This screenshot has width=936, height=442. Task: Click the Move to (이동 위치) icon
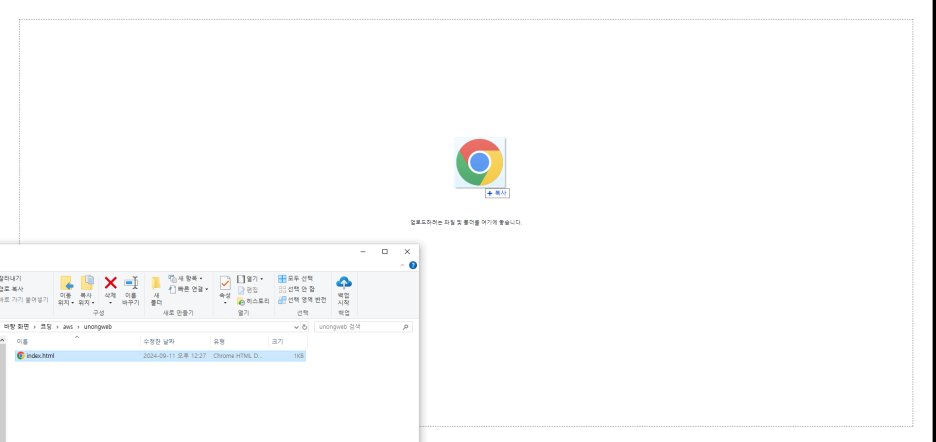[66, 283]
